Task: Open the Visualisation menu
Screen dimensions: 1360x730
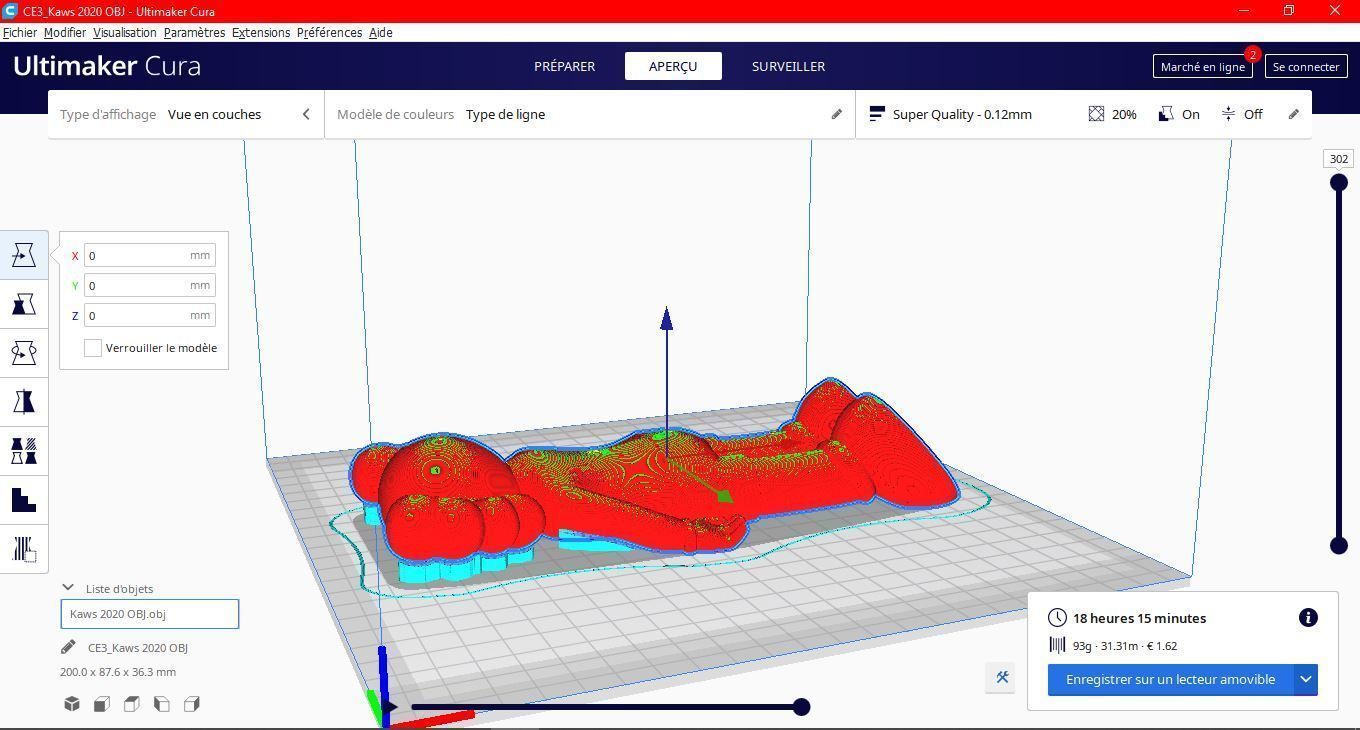Action: pyautogui.click(x=125, y=32)
